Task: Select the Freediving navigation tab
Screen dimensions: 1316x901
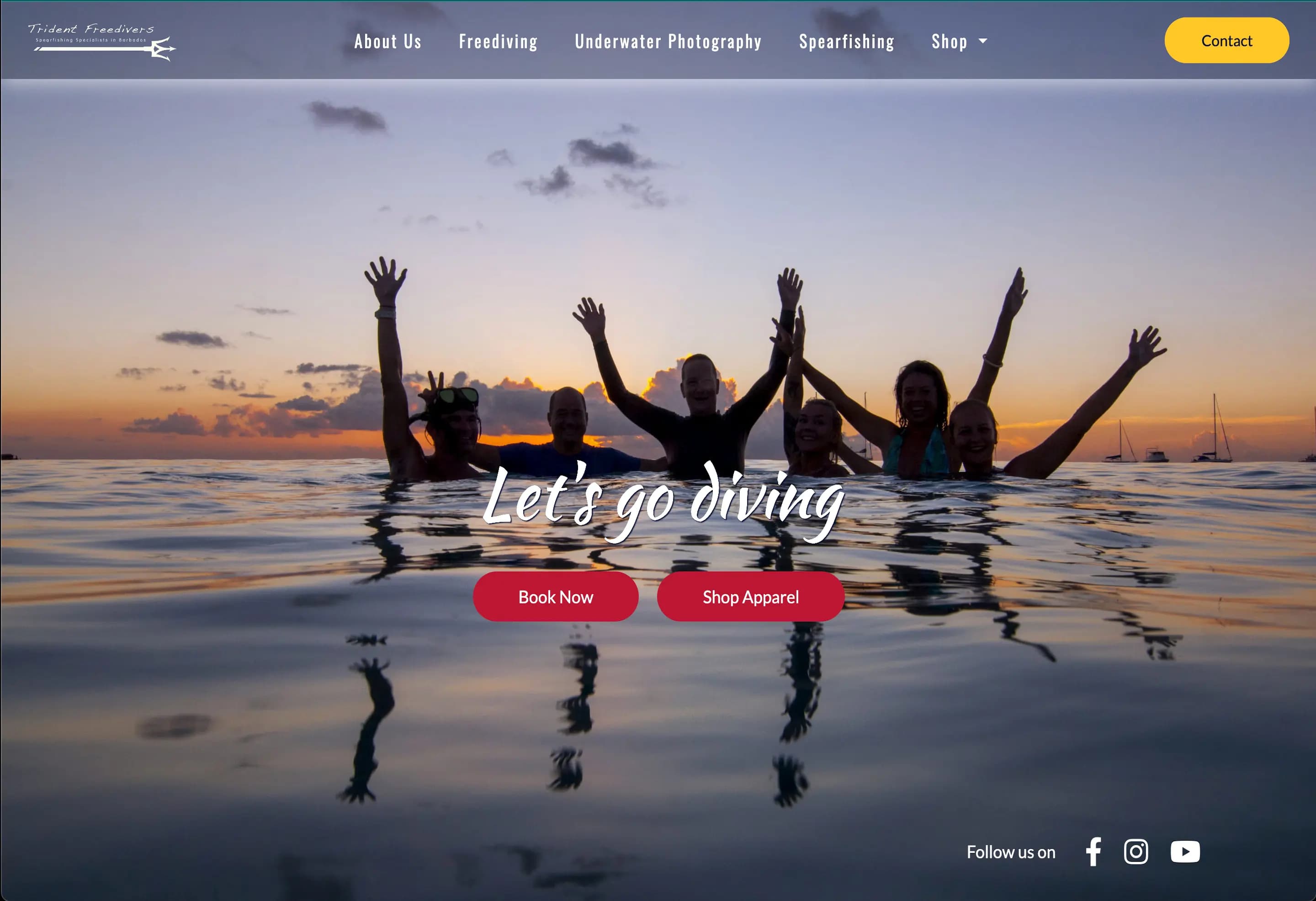Action: click(498, 40)
